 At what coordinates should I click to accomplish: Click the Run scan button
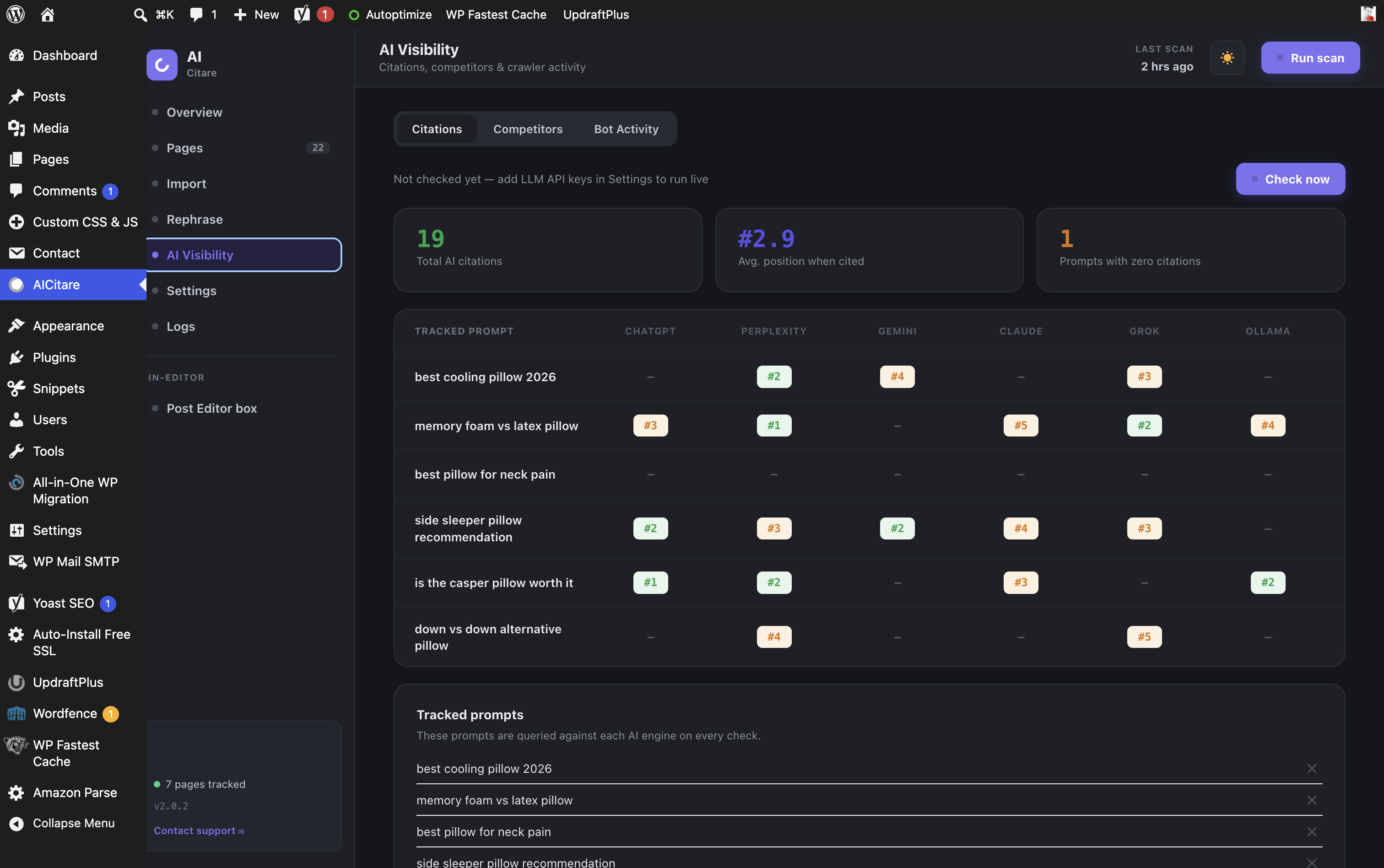pyautogui.click(x=1310, y=58)
